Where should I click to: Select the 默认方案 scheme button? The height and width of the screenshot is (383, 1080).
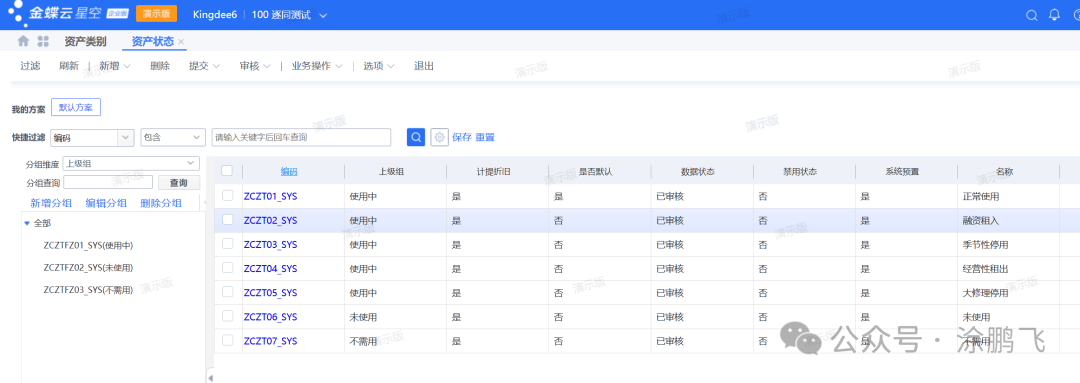(x=76, y=108)
